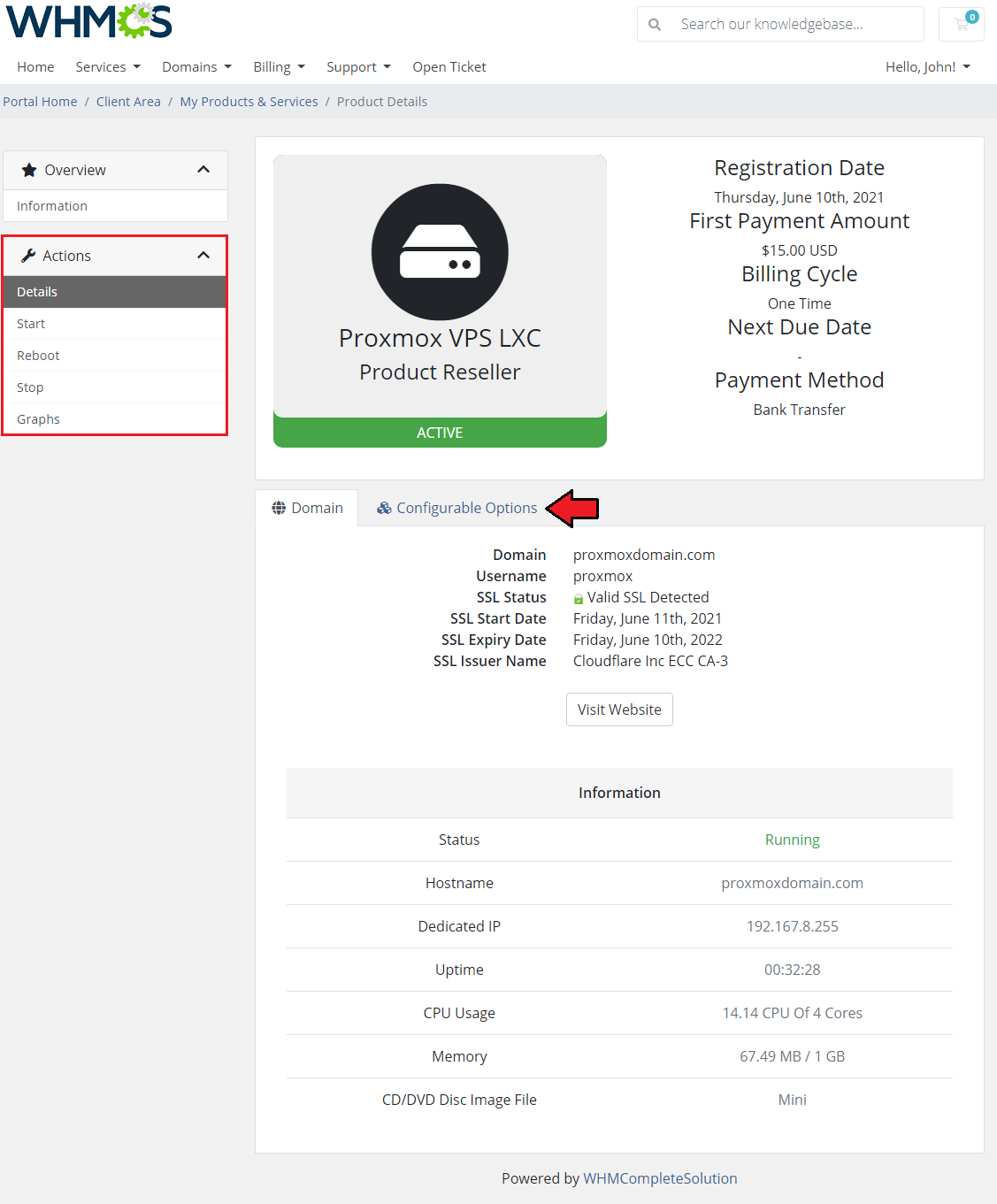997x1204 pixels.
Task: Click the Information table header
Action: (619, 793)
